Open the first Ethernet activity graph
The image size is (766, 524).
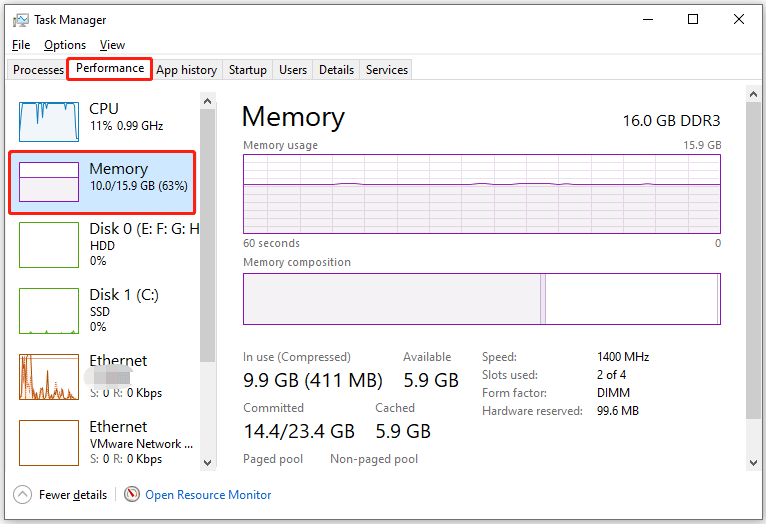(49, 377)
